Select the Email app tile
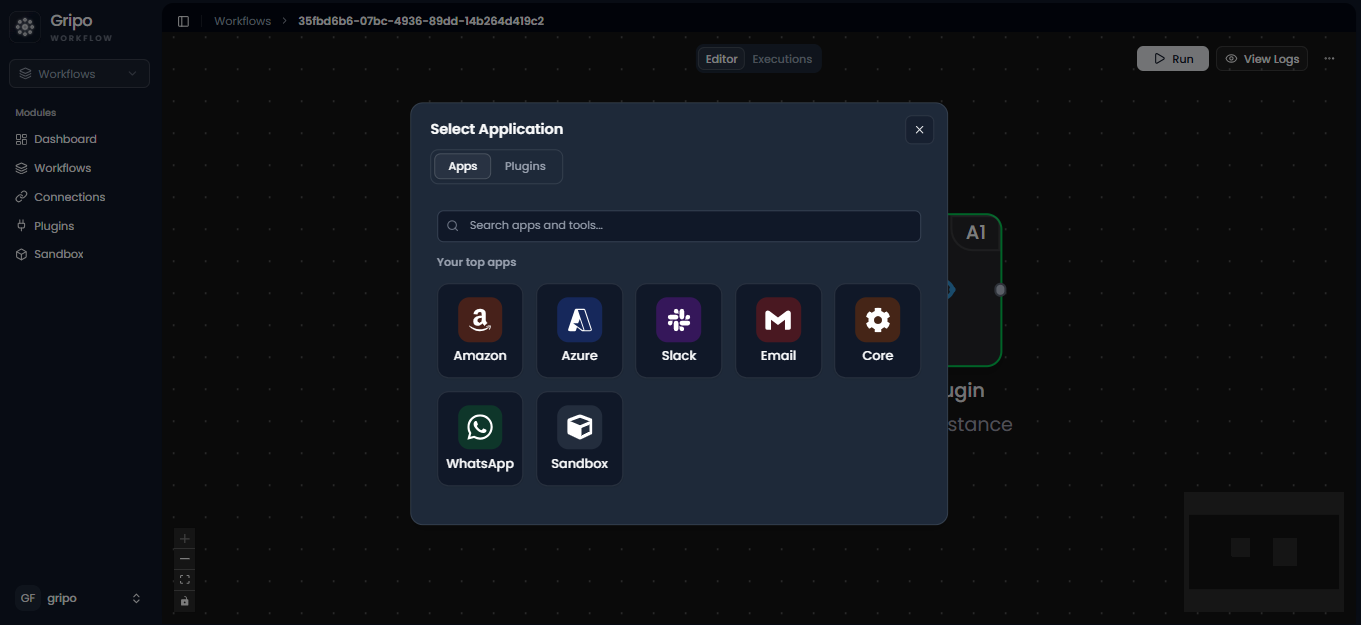This screenshot has height=625, width=1361. pyautogui.click(x=778, y=331)
